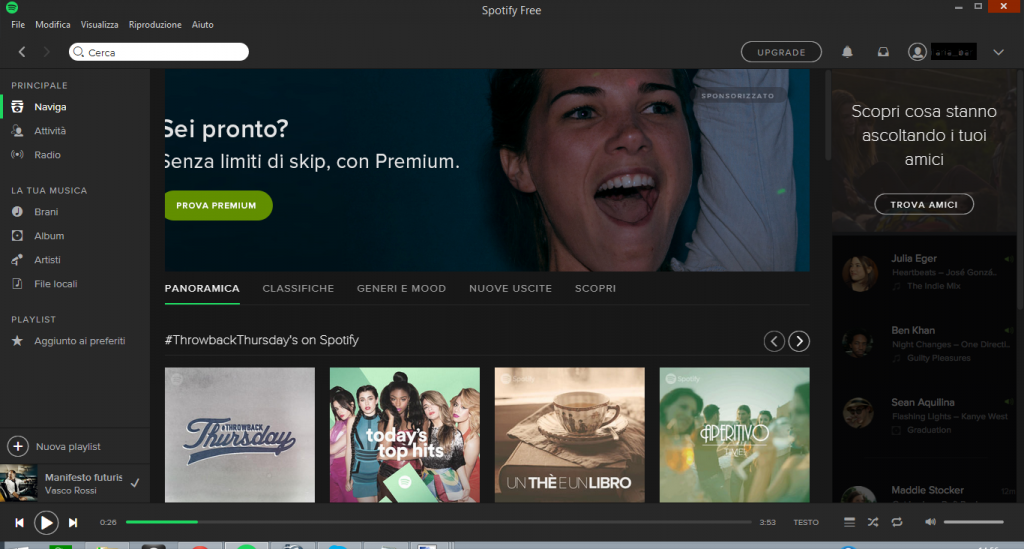Click the user profile avatar icon

point(917,52)
